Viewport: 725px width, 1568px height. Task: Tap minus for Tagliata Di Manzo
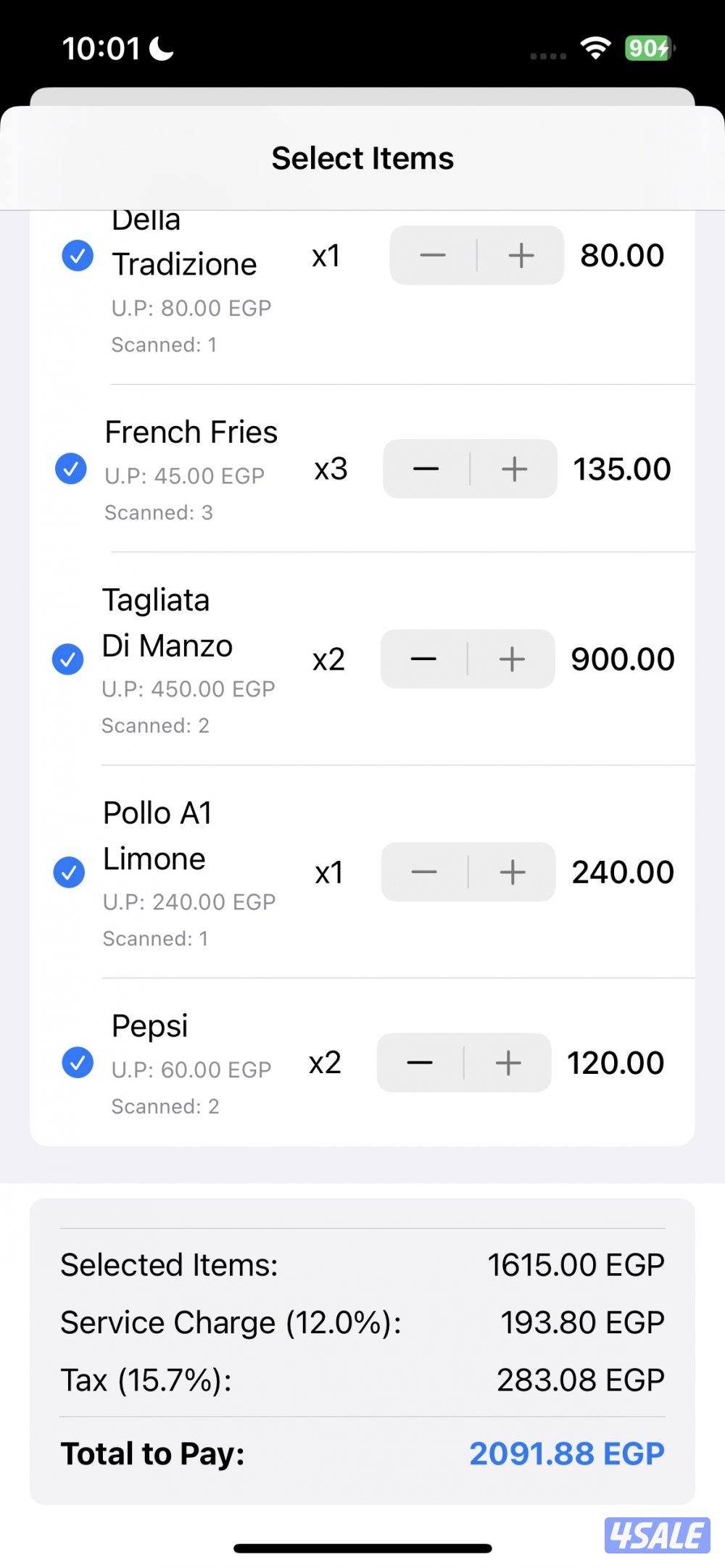point(424,659)
